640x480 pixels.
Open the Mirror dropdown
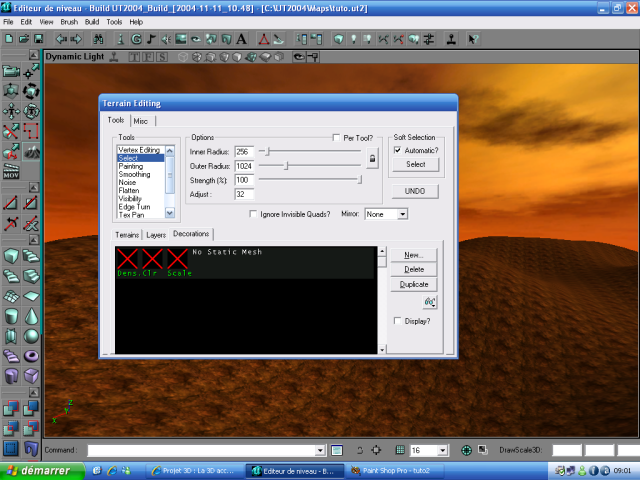403,214
